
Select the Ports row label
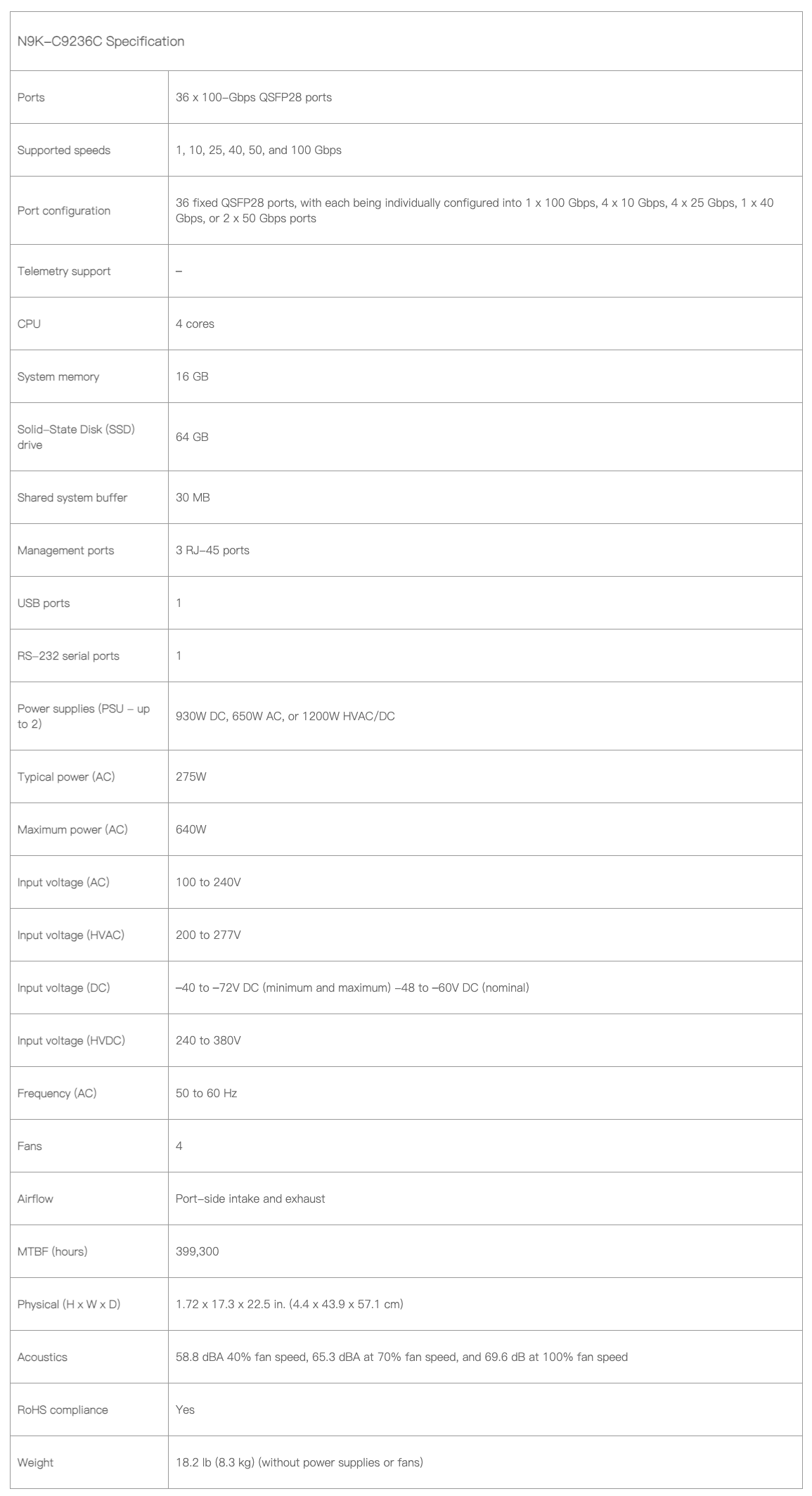(31, 97)
